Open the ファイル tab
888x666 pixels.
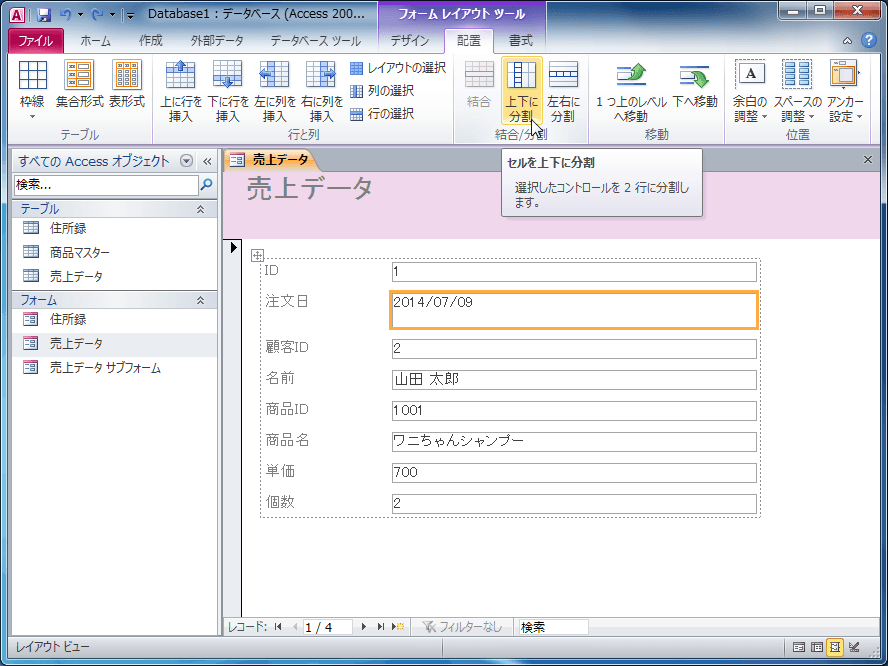click(36, 41)
